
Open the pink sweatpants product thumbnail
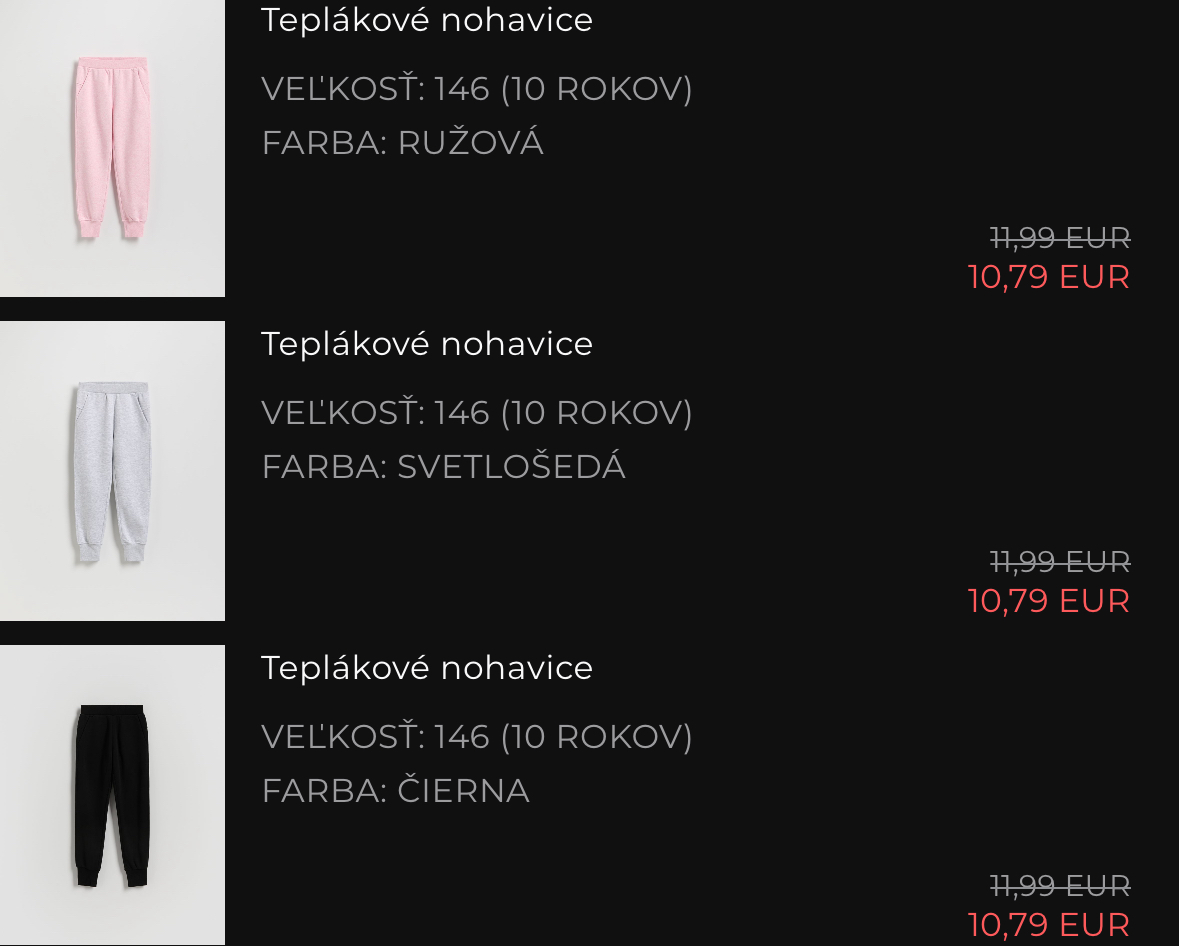tap(112, 148)
